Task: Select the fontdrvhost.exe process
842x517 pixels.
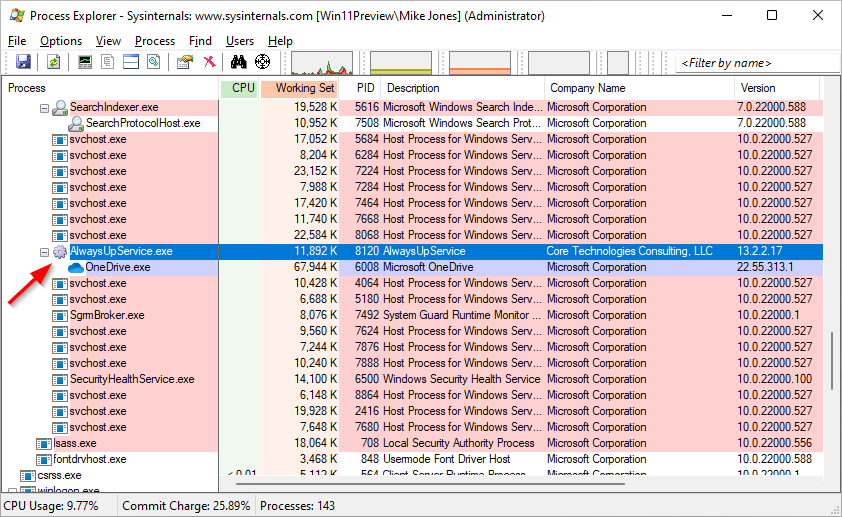Action: point(90,460)
